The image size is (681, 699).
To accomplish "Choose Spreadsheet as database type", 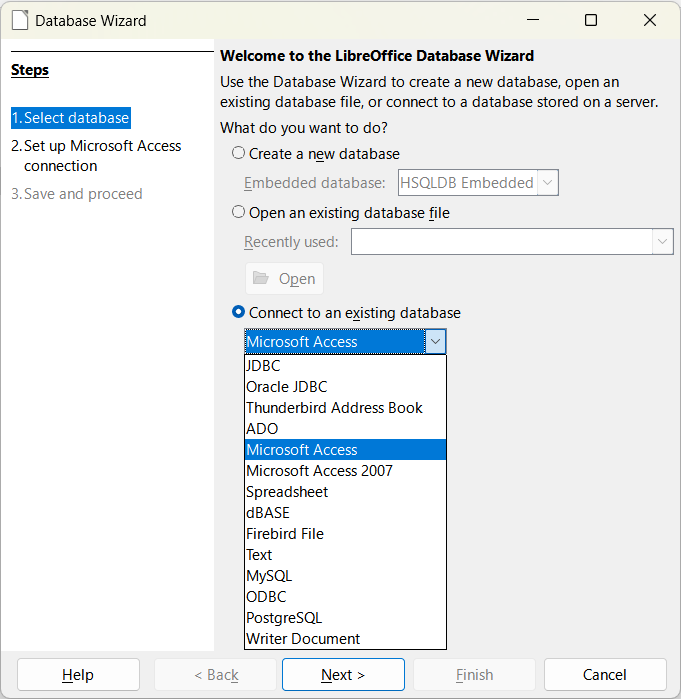I will click(x=345, y=492).
